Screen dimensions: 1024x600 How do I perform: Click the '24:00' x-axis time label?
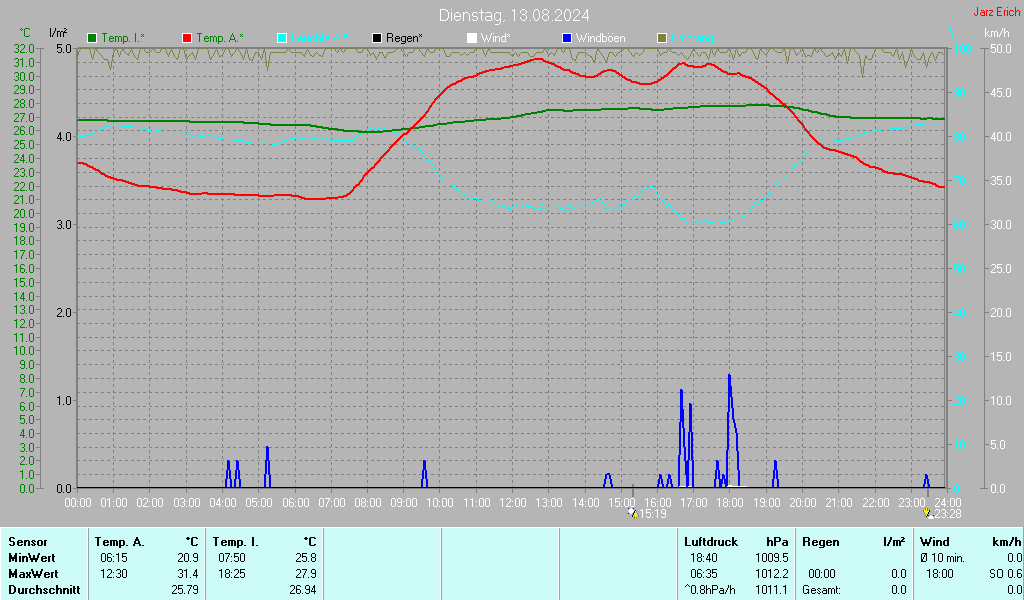(948, 503)
